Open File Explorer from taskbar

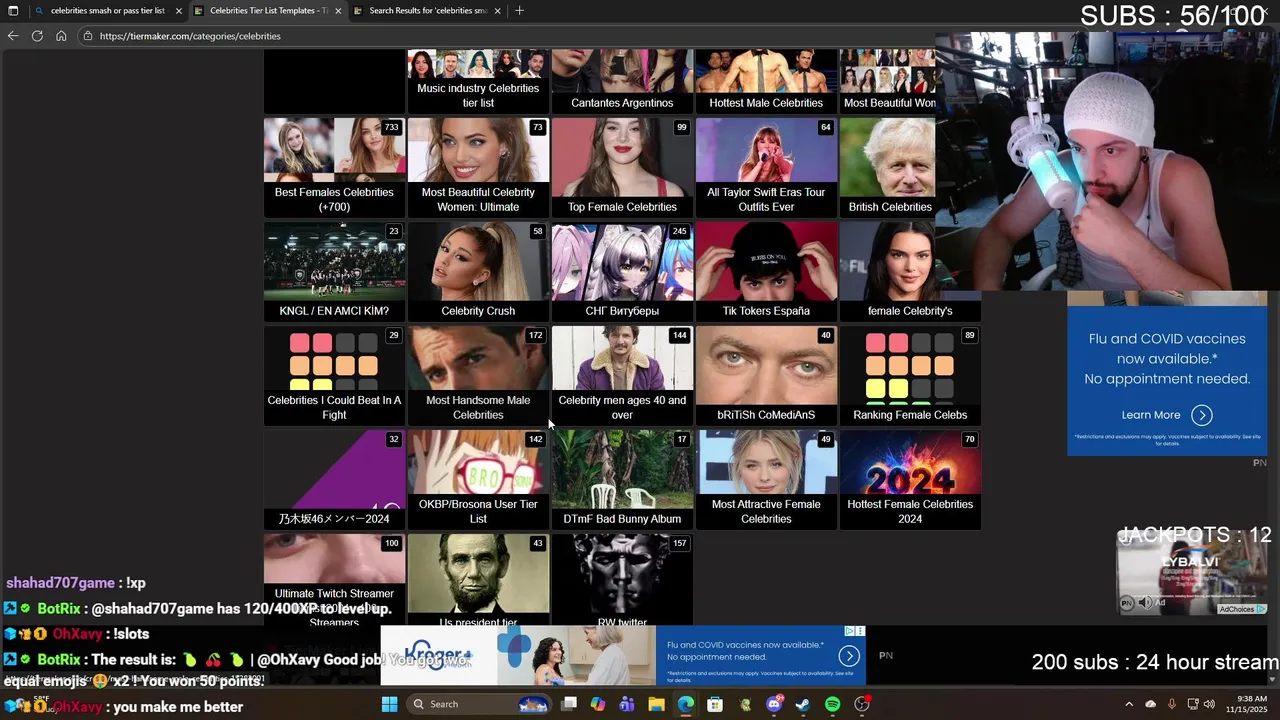656,704
